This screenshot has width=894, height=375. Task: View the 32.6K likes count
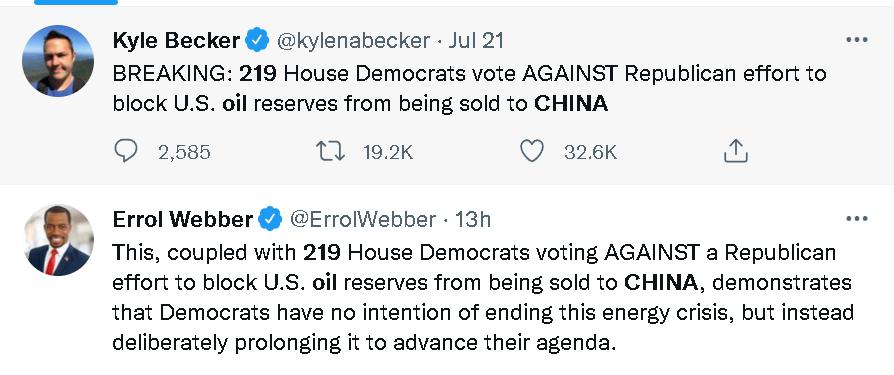591,152
